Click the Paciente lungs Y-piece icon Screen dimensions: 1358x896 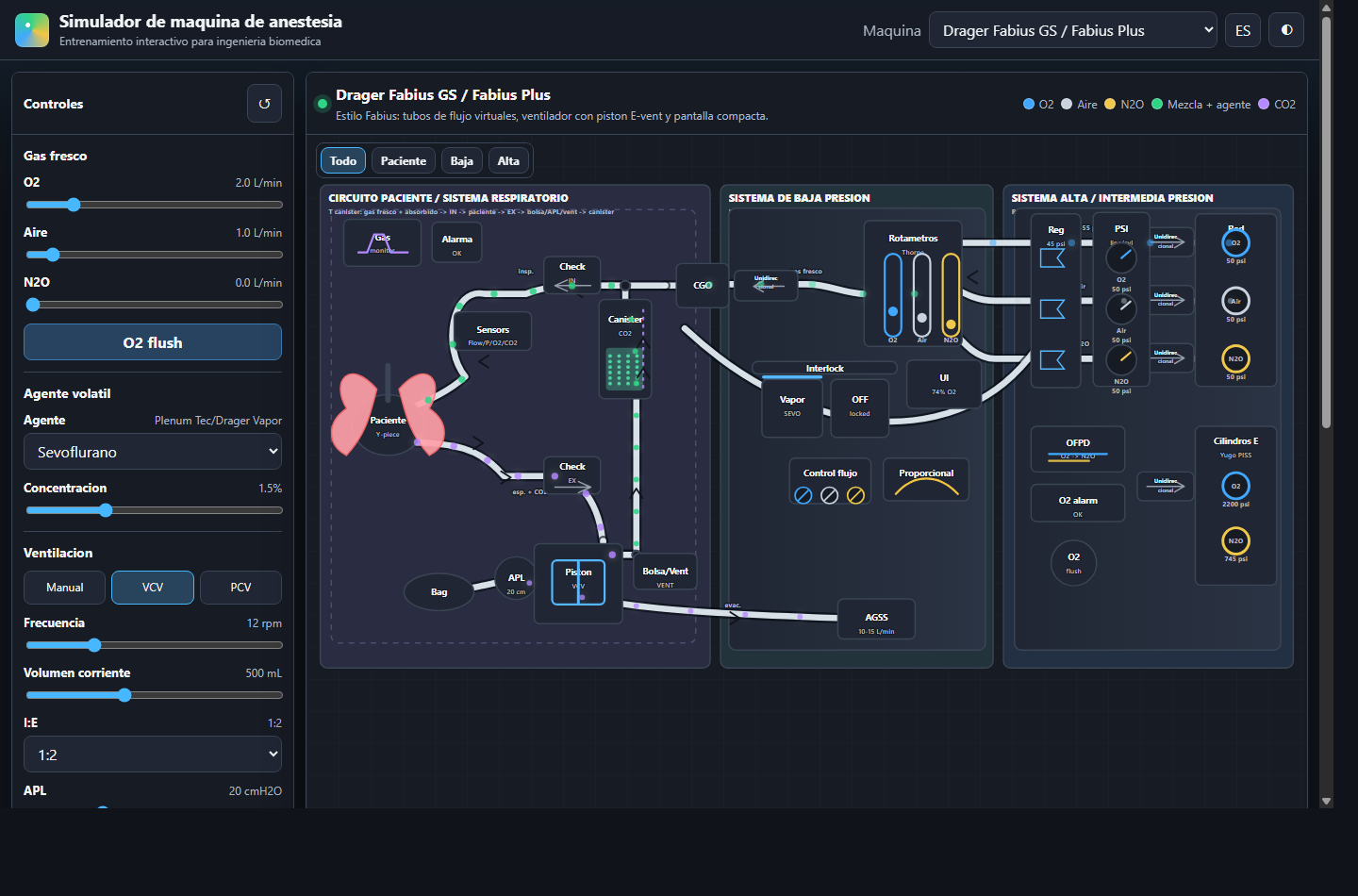coord(388,415)
